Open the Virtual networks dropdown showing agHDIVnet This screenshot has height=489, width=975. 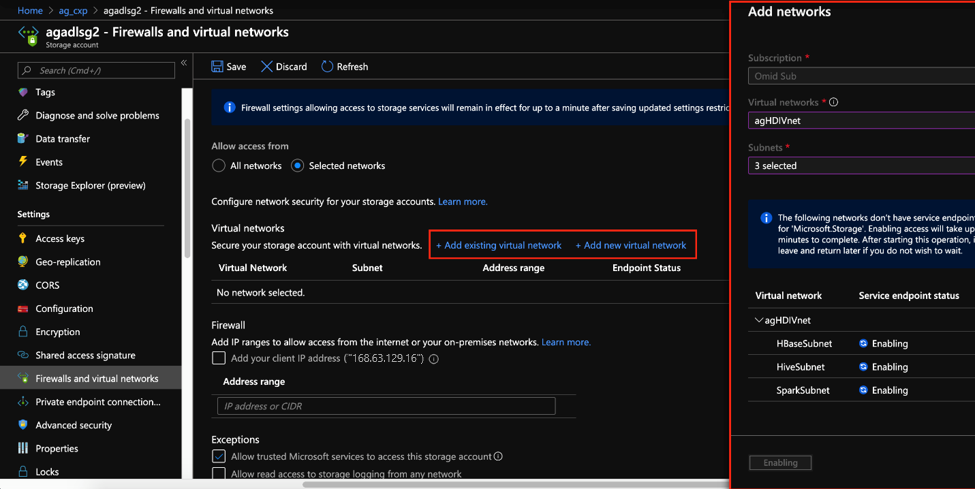pyautogui.click(x=861, y=121)
